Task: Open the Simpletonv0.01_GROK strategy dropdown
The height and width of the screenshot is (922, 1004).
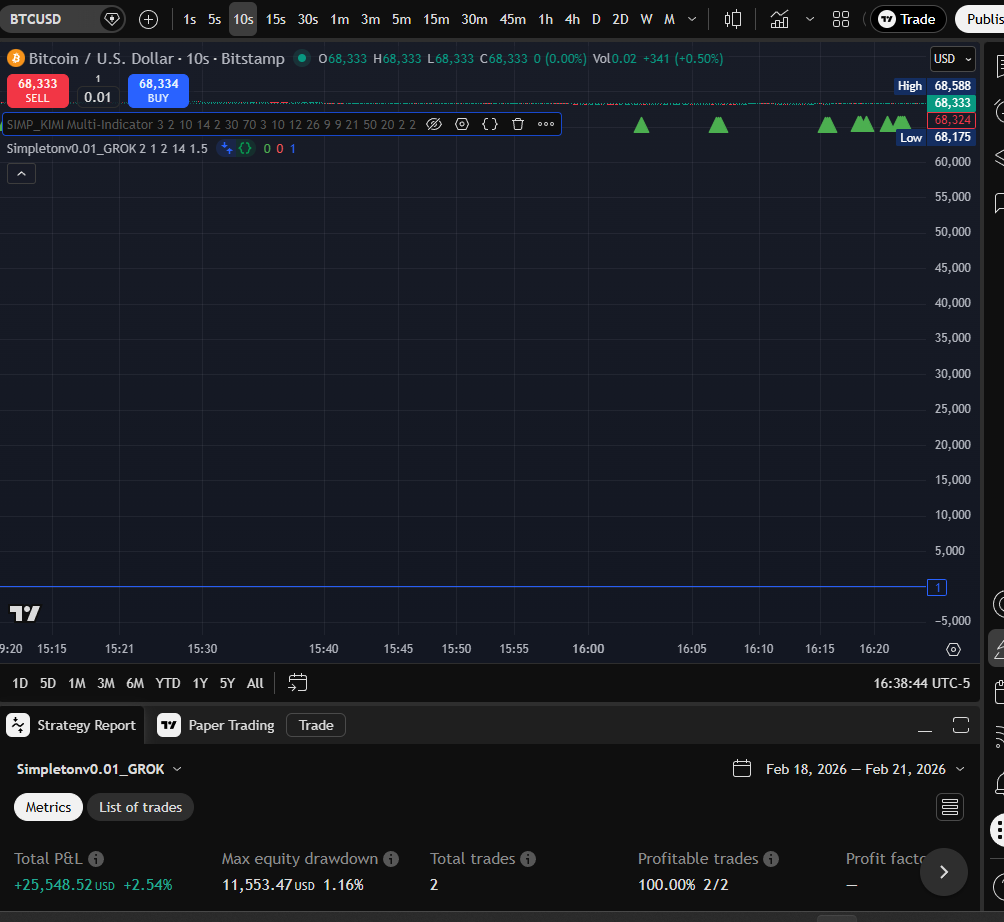Action: (x=96, y=768)
